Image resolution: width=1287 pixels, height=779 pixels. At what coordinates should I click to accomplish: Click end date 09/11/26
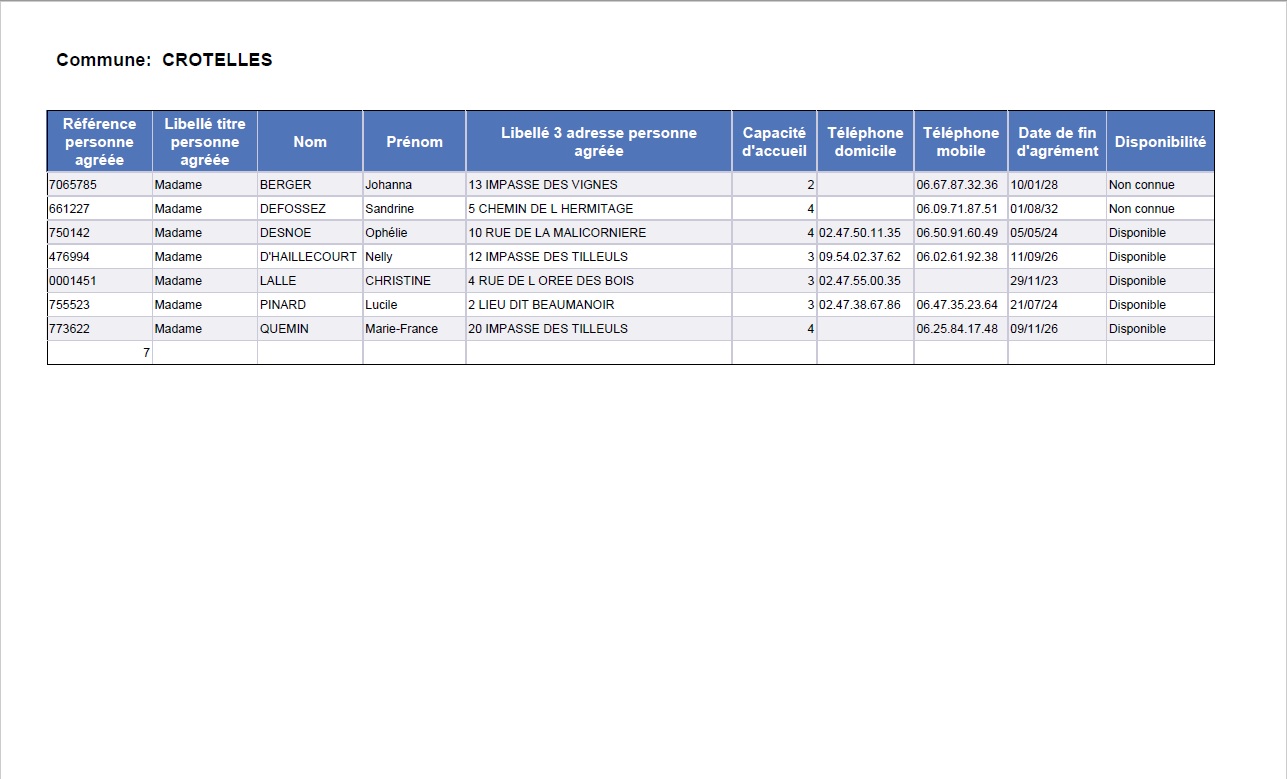(1034, 329)
